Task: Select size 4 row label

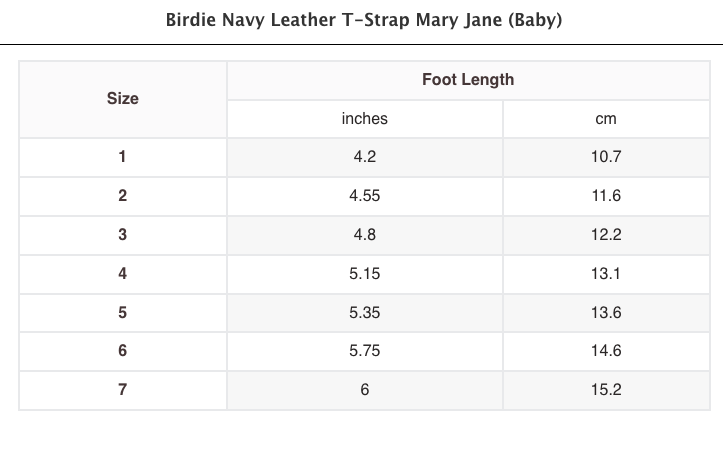Action: [x=122, y=273]
